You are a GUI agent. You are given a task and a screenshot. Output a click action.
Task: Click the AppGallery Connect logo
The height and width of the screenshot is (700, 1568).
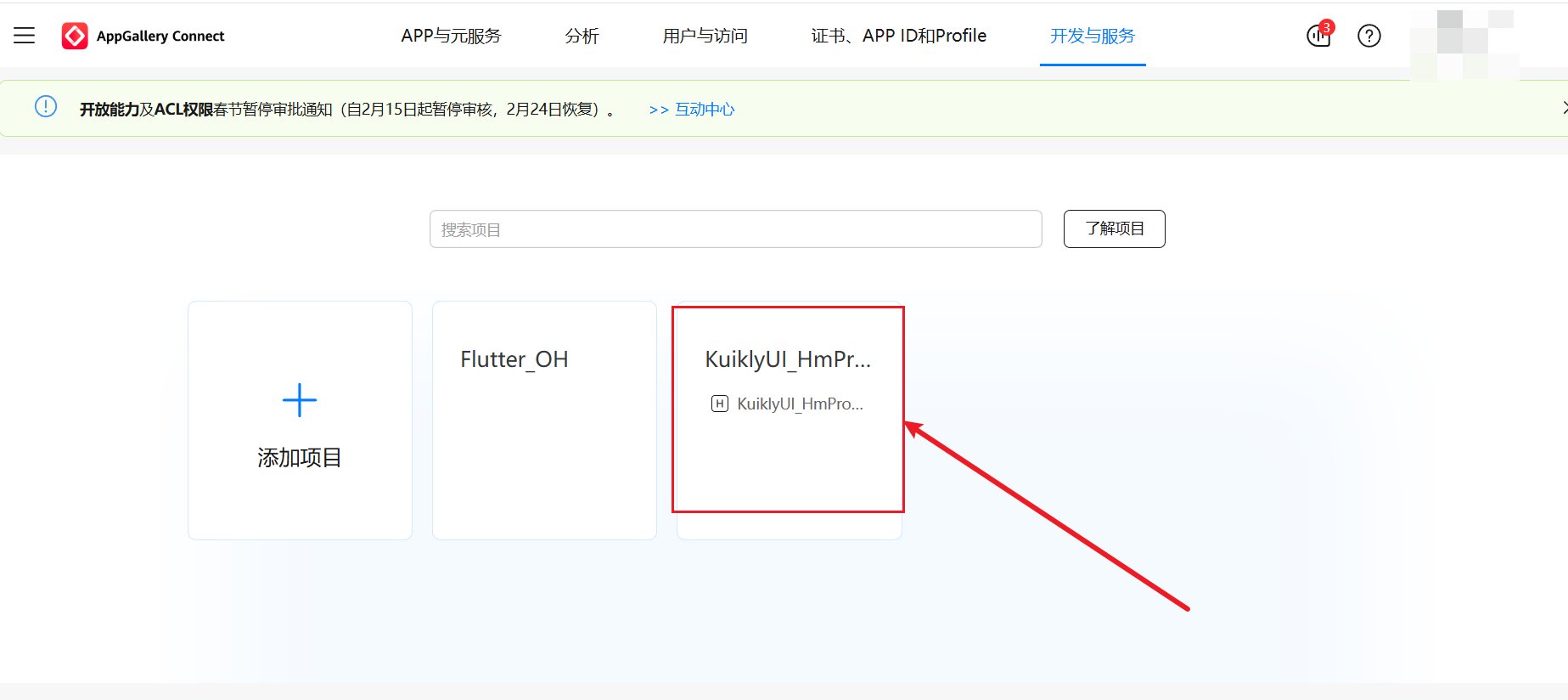pos(143,36)
